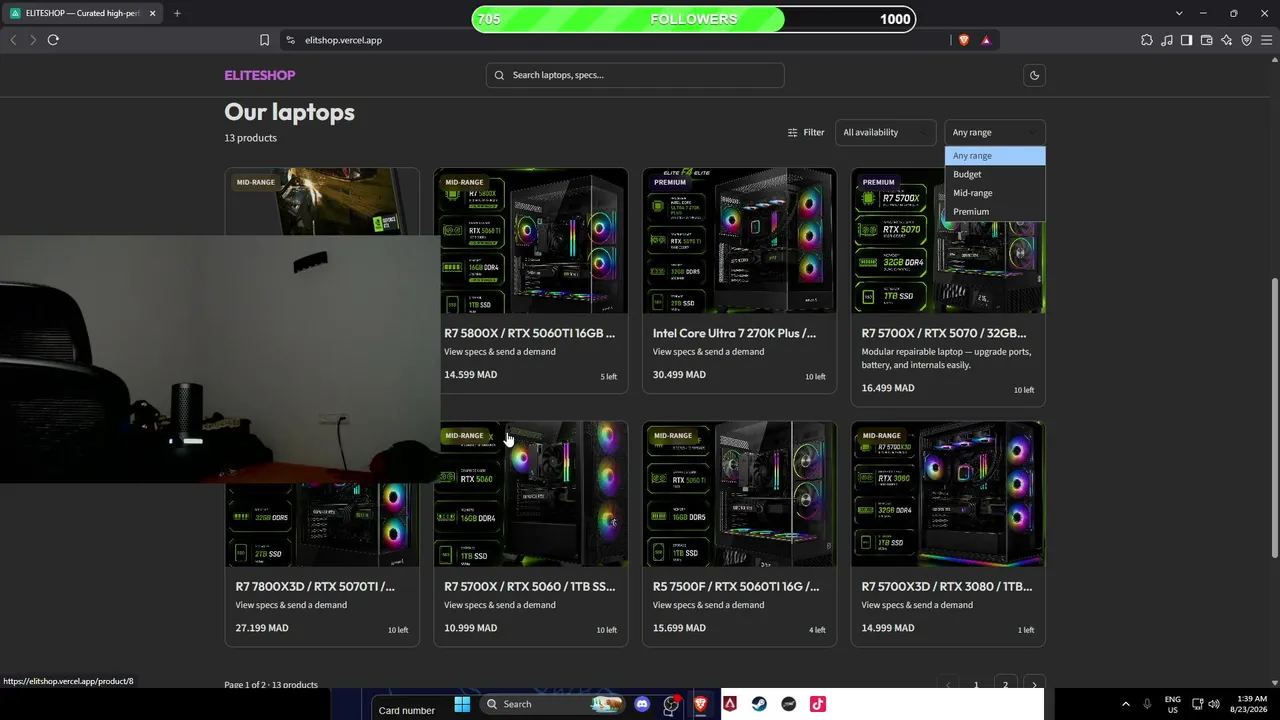This screenshot has height=720, width=1280.
Task: Toggle the dark mode moon button
Action: 1034,75
